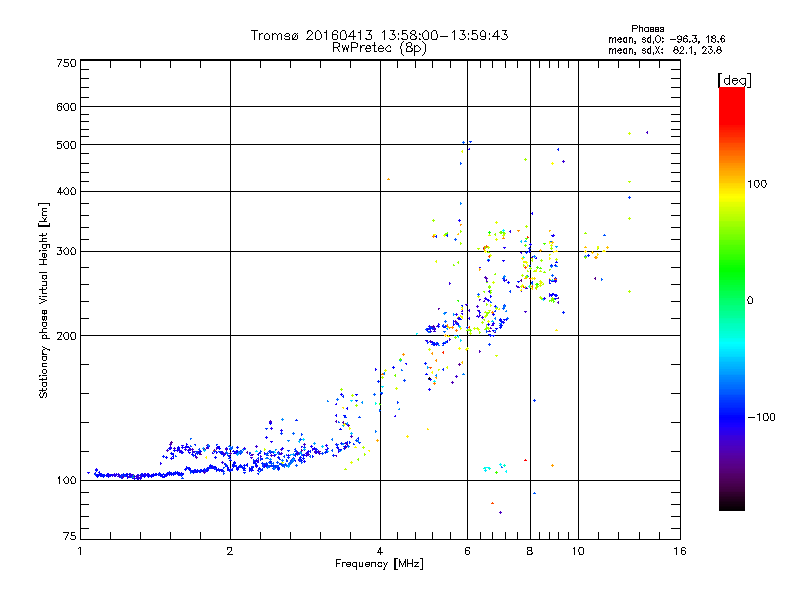Click the plot title 'Tromsø 20160413 13:58:00-13:59:43'
800x600 pixels.
pos(380,35)
